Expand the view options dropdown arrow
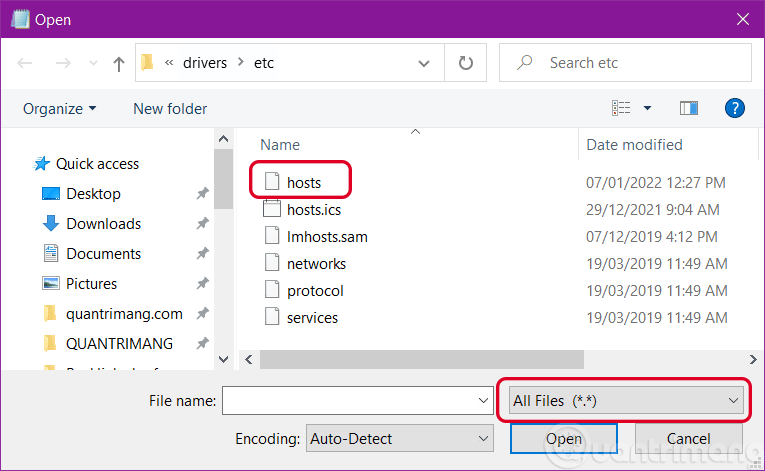 (x=647, y=108)
